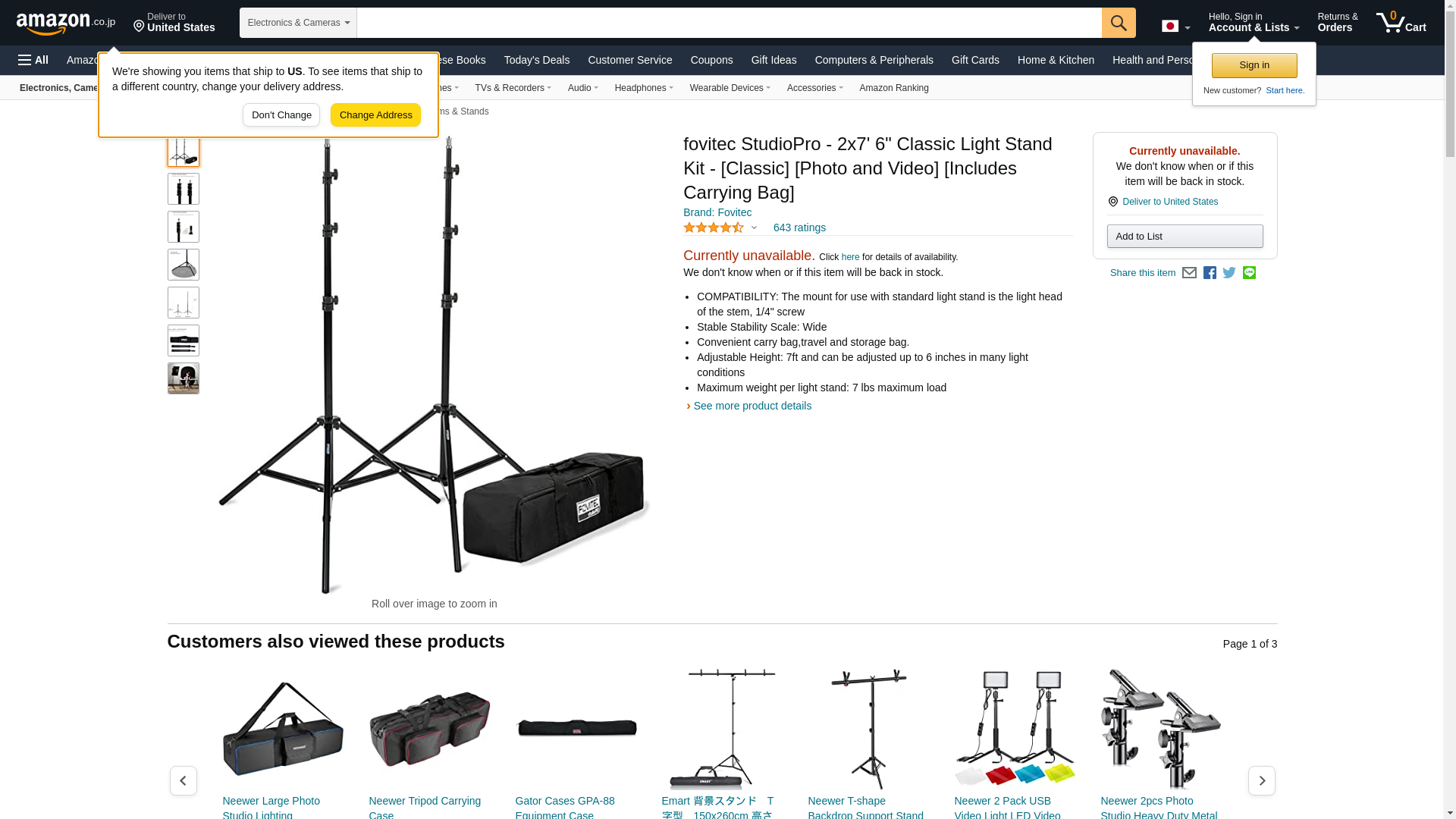Image resolution: width=1456 pixels, height=819 pixels.
Task: Expand the star rating breakdown chevron
Action: coord(754,227)
